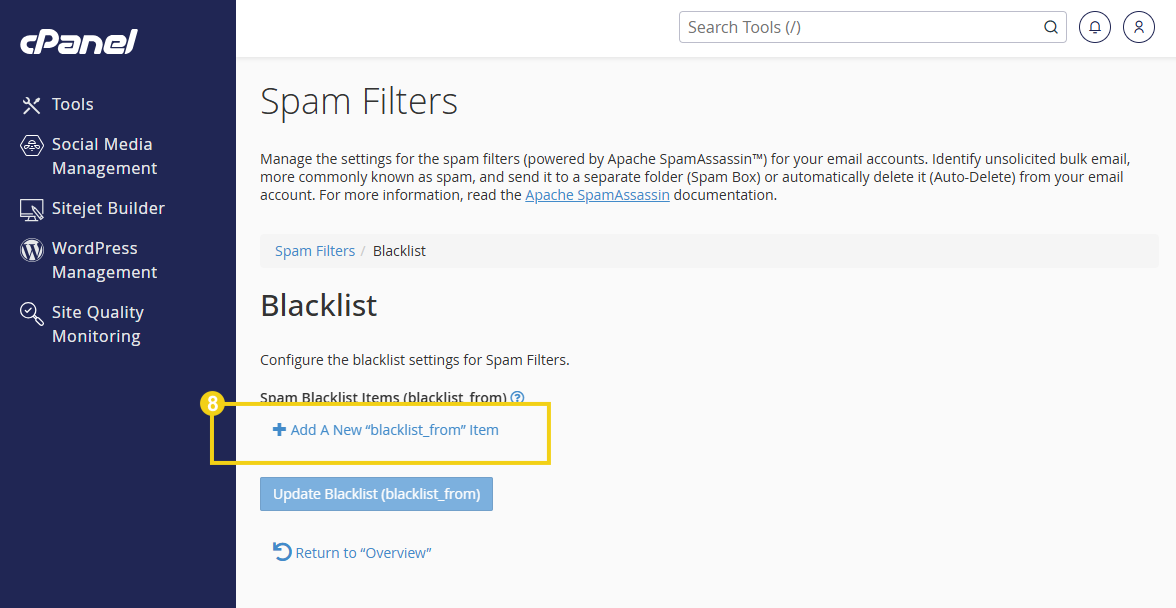This screenshot has width=1176, height=608.
Task: Click the Sitejet Builder icon
Action: coord(32,209)
